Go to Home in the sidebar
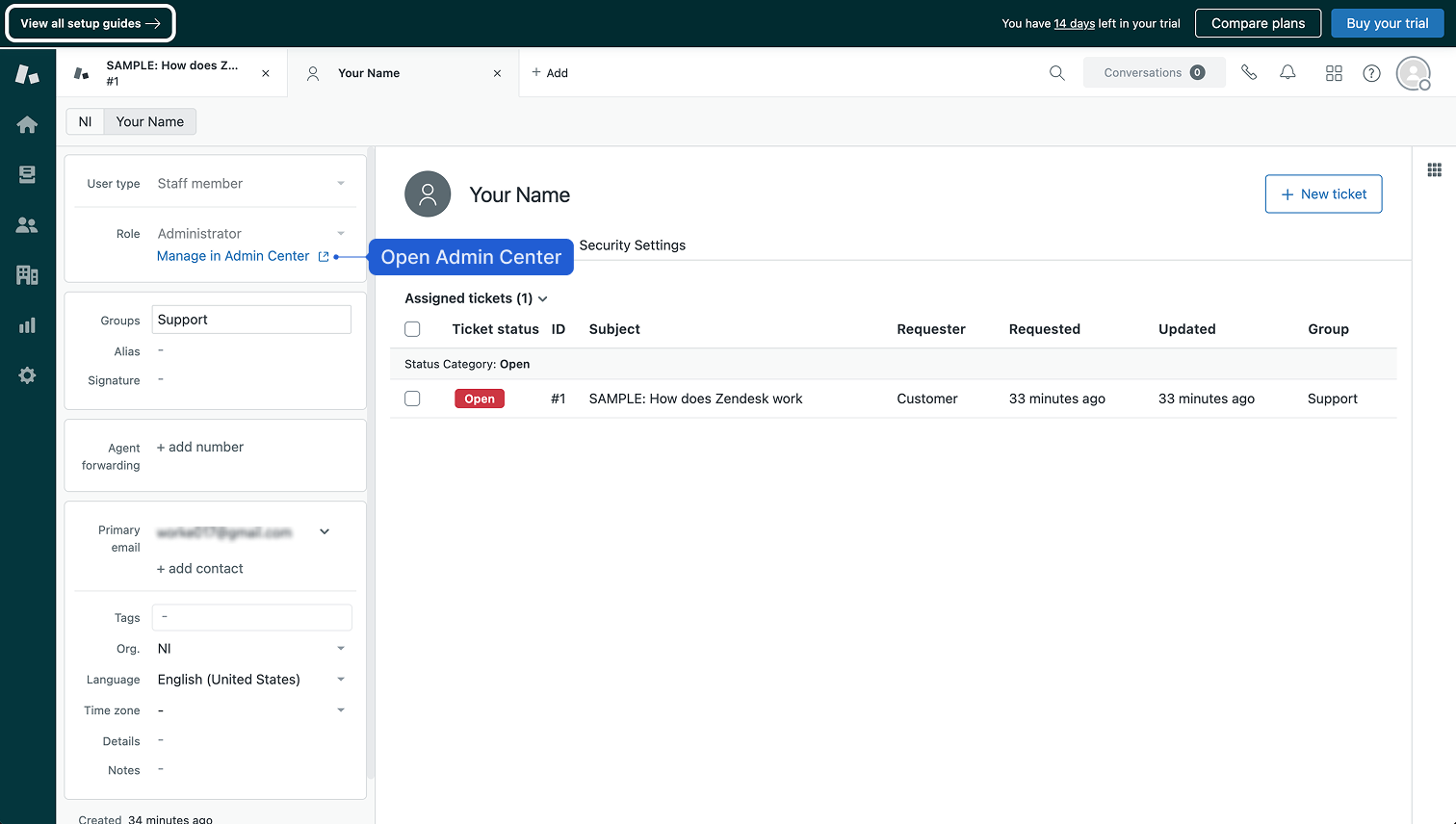This screenshot has height=824, width=1456. click(27, 124)
